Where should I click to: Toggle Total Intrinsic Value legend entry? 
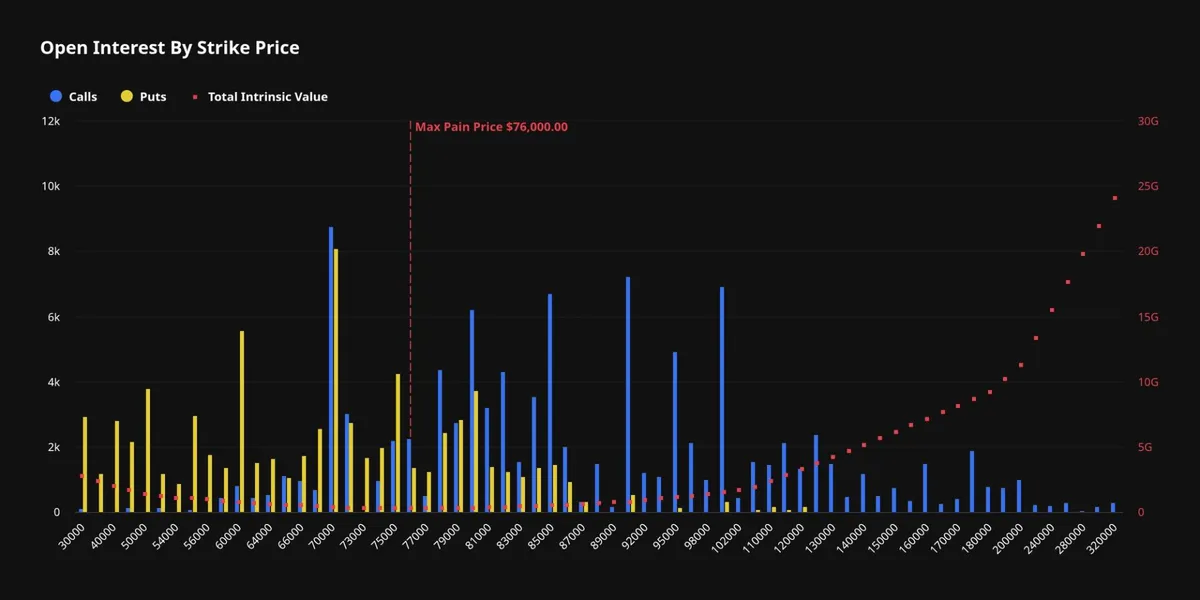pos(260,97)
